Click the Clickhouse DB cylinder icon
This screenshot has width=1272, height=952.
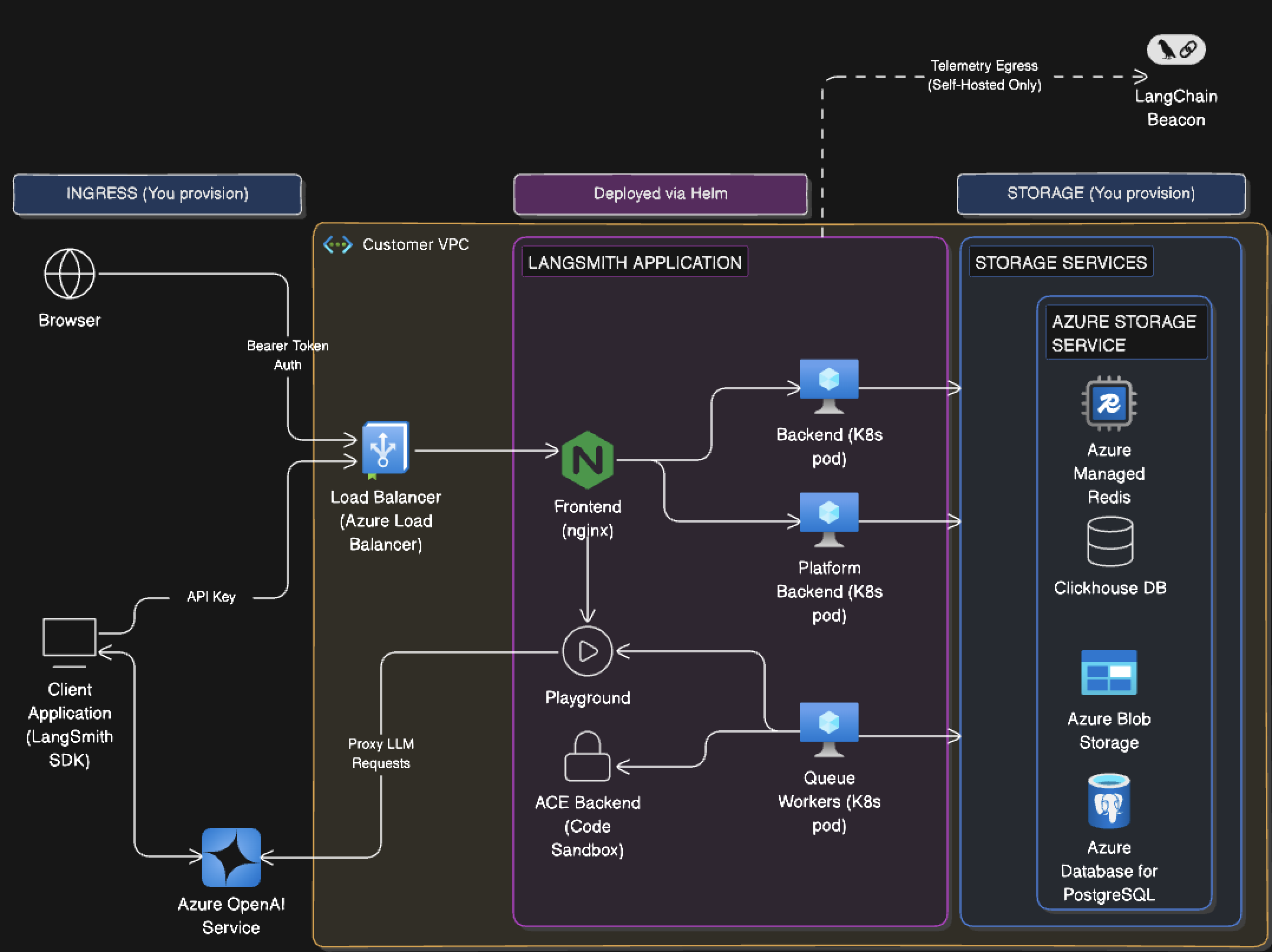[1110, 541]
